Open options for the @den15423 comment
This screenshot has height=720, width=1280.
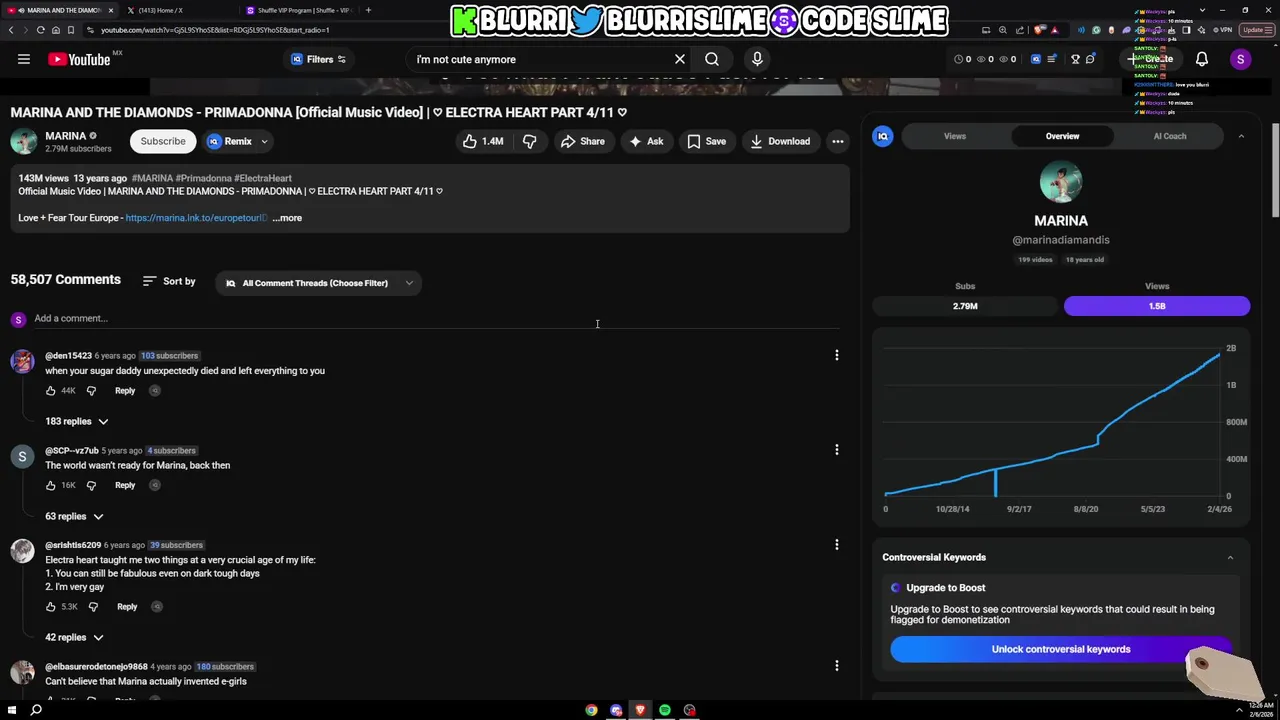coord(837,355)
